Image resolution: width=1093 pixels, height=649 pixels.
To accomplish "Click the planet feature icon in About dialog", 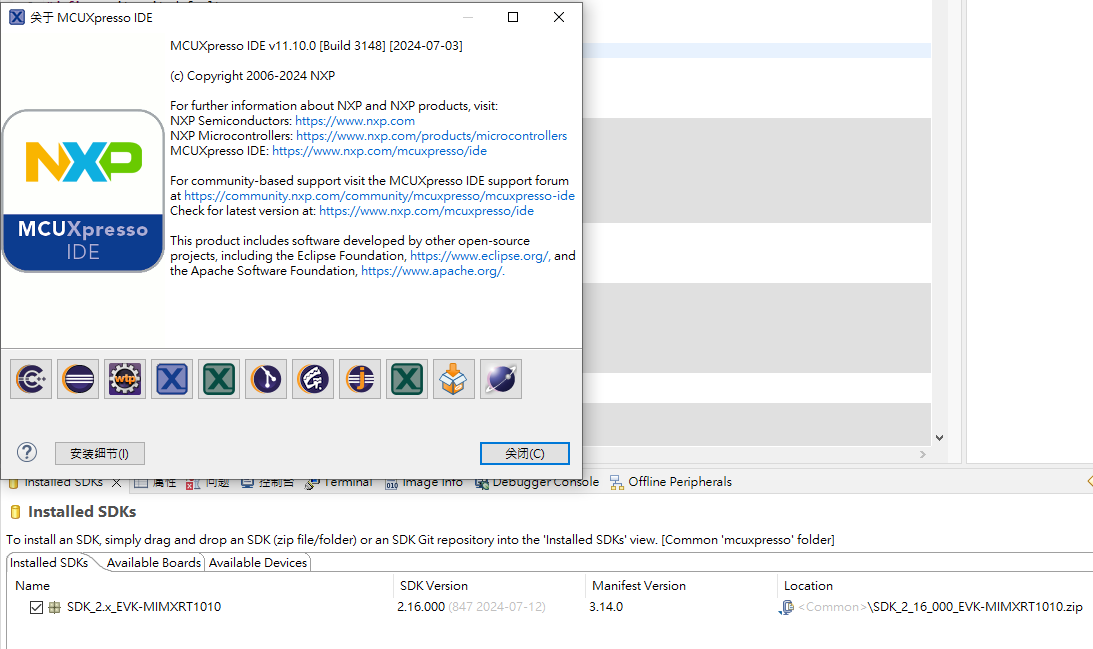I will point(500,379).
